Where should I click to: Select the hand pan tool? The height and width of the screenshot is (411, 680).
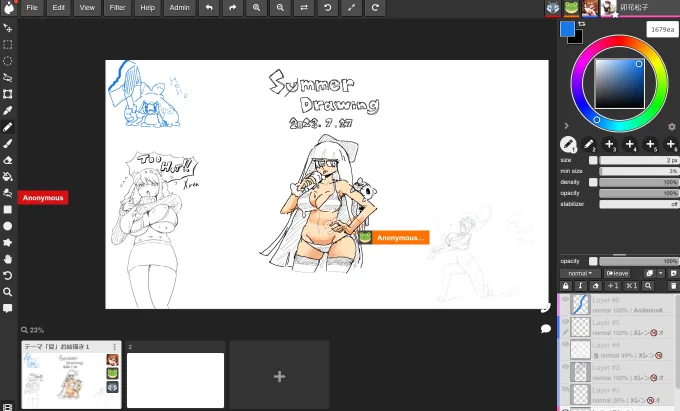point(7,259)
